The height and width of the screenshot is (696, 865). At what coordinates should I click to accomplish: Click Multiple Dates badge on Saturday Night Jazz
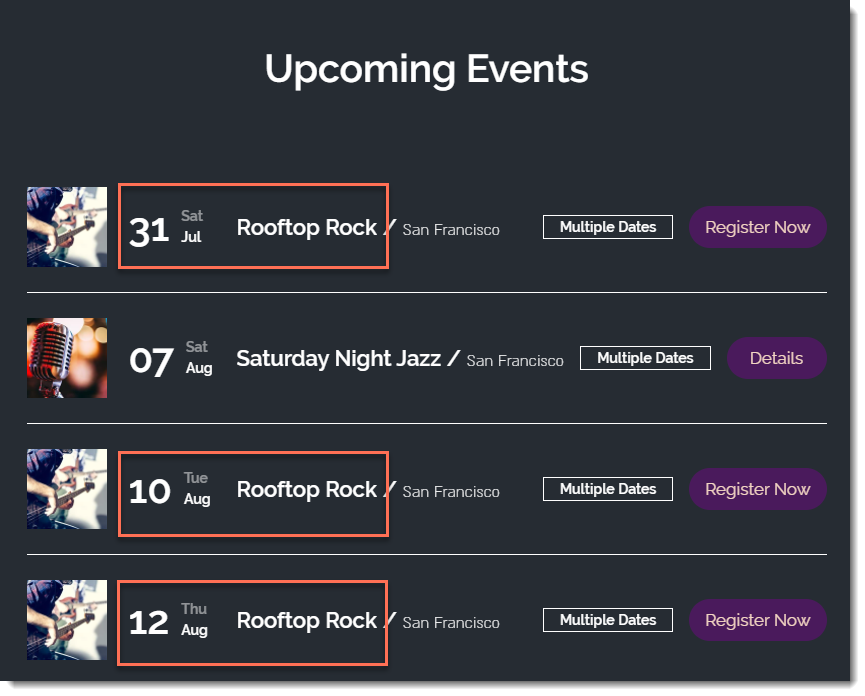coord(645,358)
